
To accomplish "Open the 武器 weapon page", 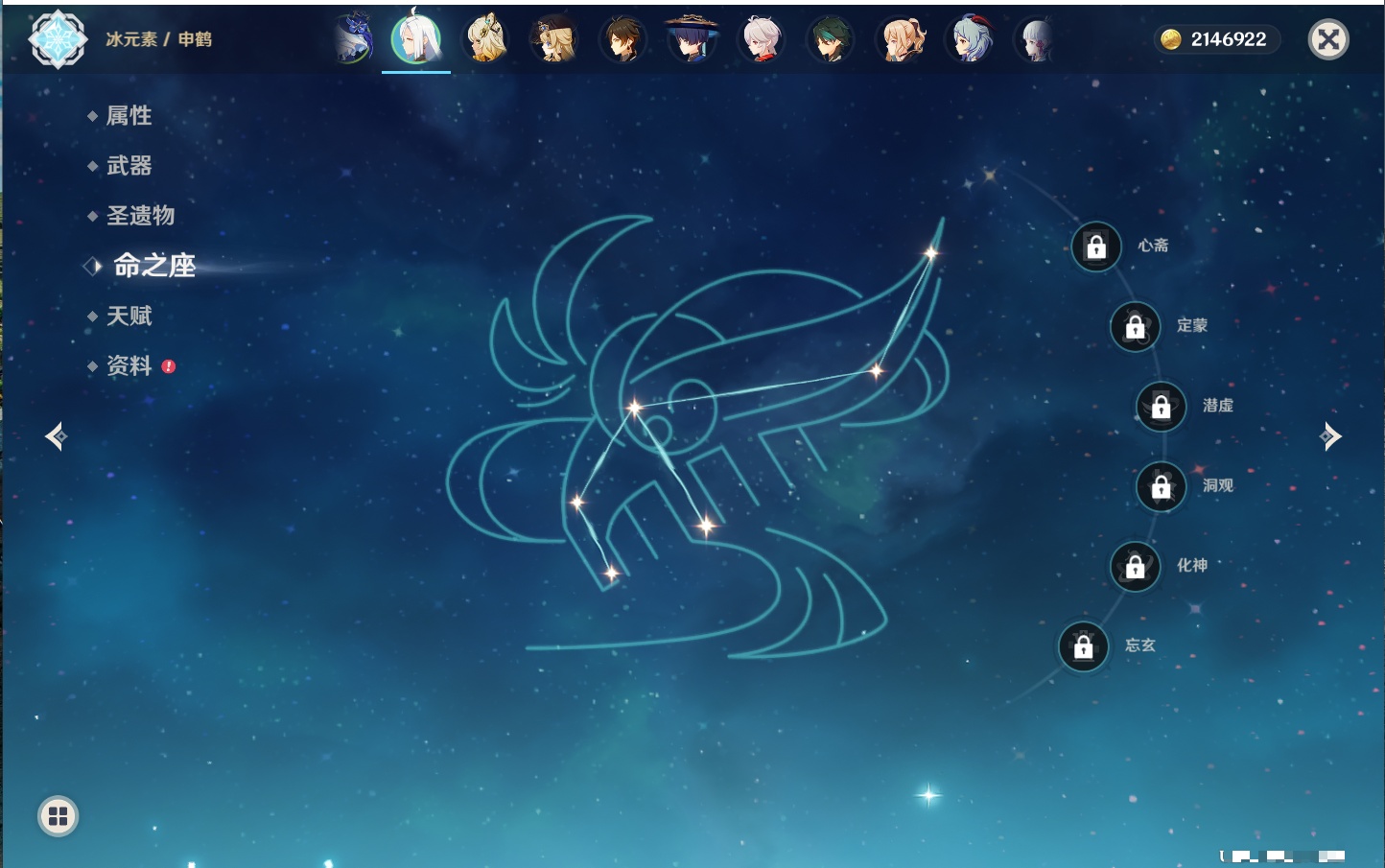I will point(129,166).
